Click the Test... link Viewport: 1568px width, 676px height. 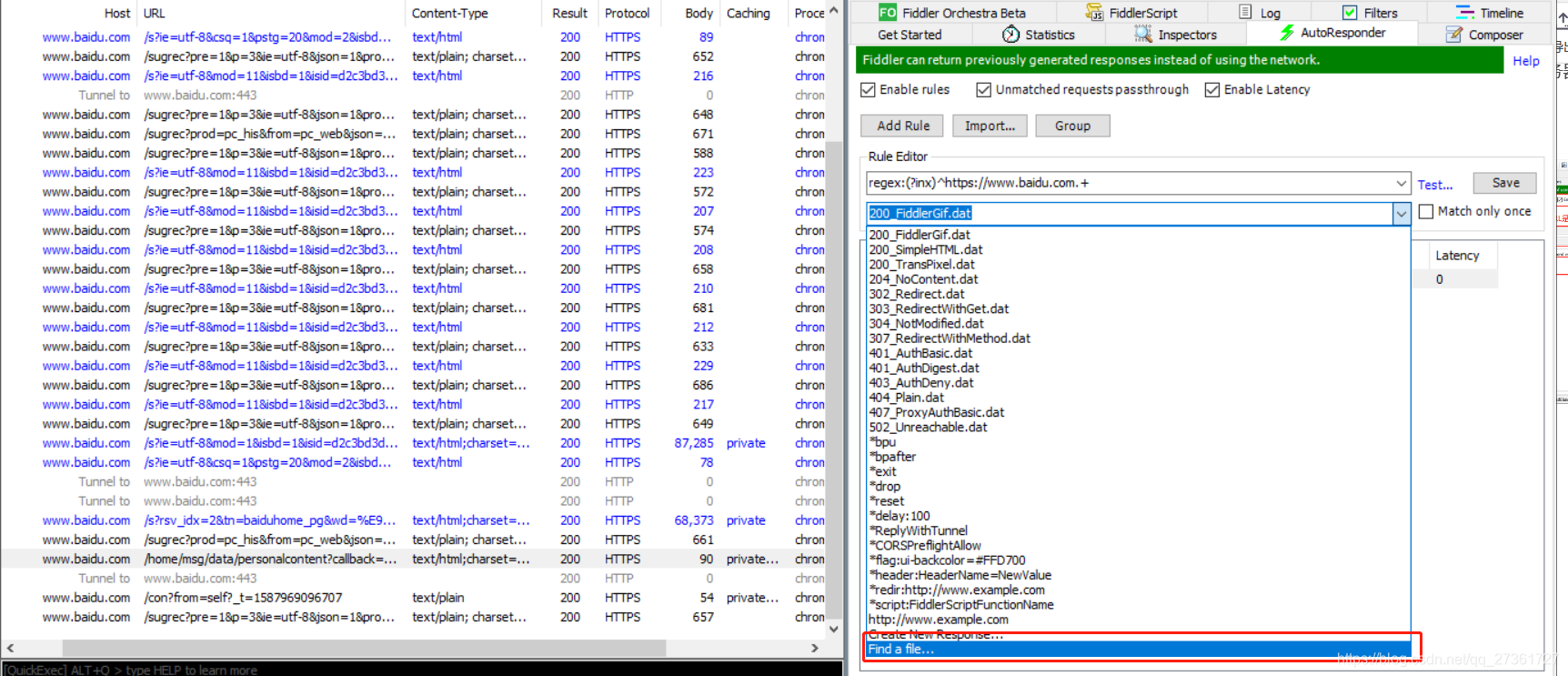1434,185
